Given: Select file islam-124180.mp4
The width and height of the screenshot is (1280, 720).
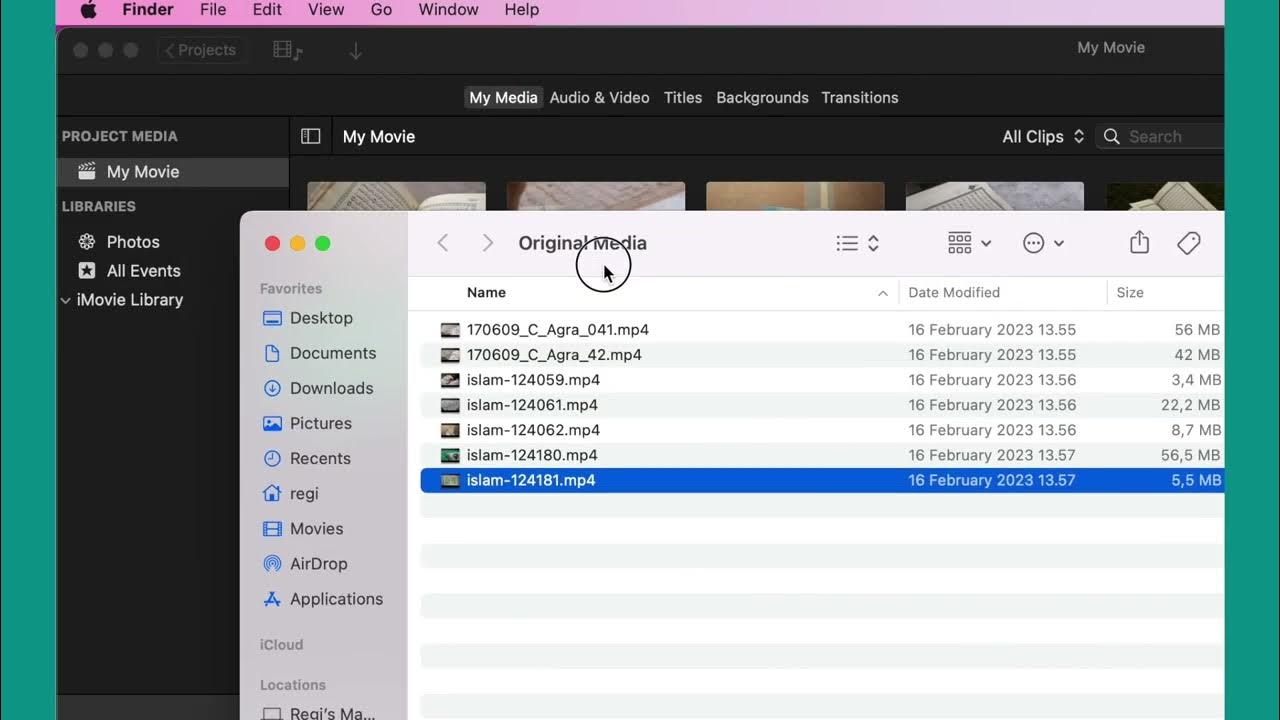Looking at the screenshot, I should click(822, 455).
